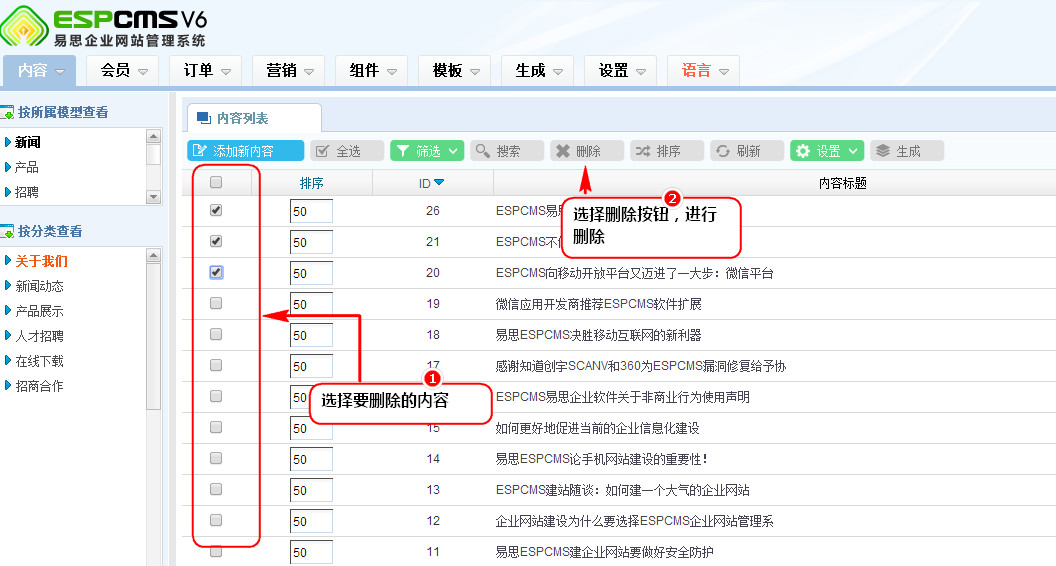Click the pencil icon on 添加新内容
Image resolution: width=1056 pixels, height=566 pixels.
click(199, 151)
